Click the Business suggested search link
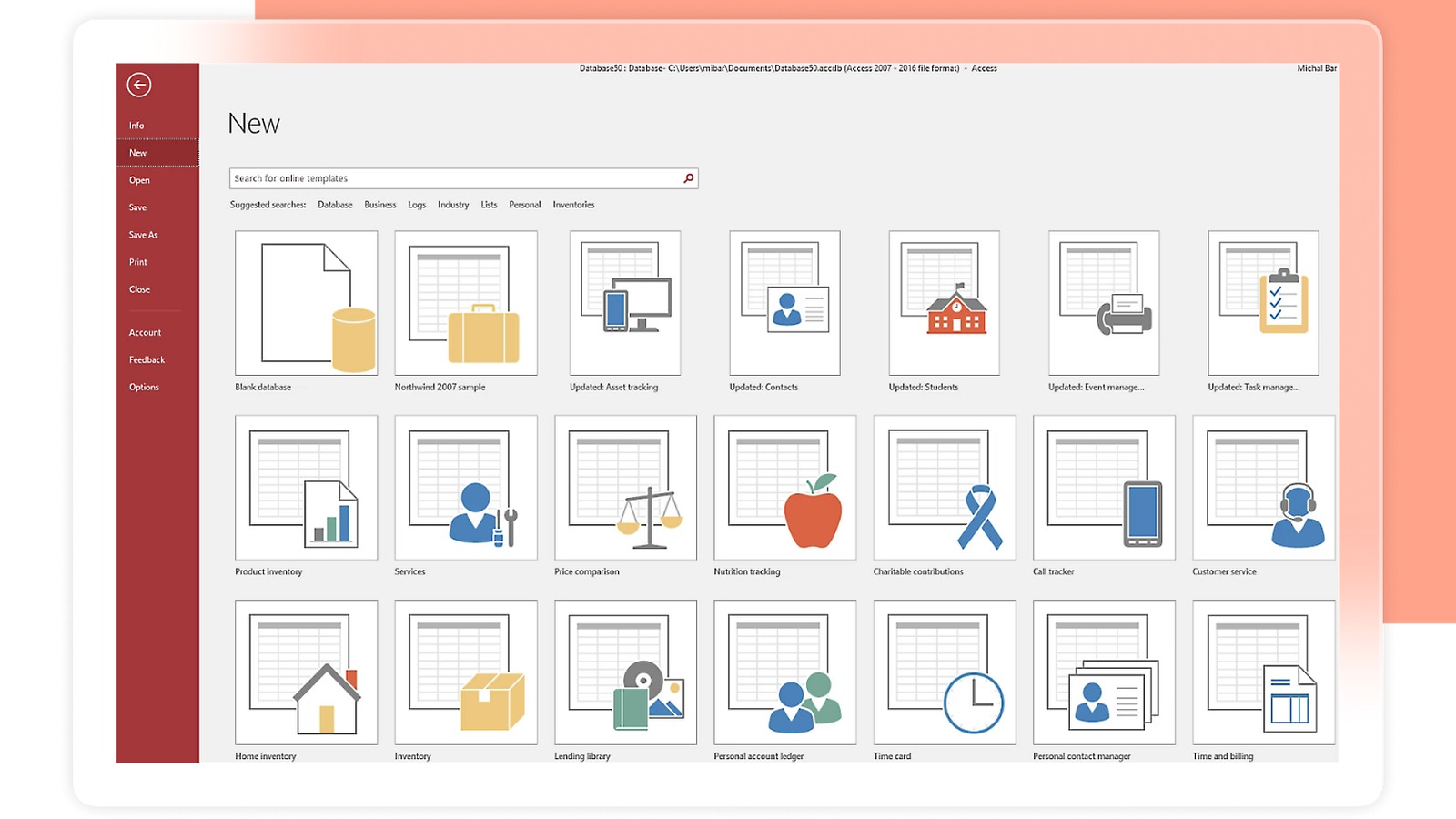Image resolution: width=1456 pixels, height=819 pixels. [x=380, y=205]
